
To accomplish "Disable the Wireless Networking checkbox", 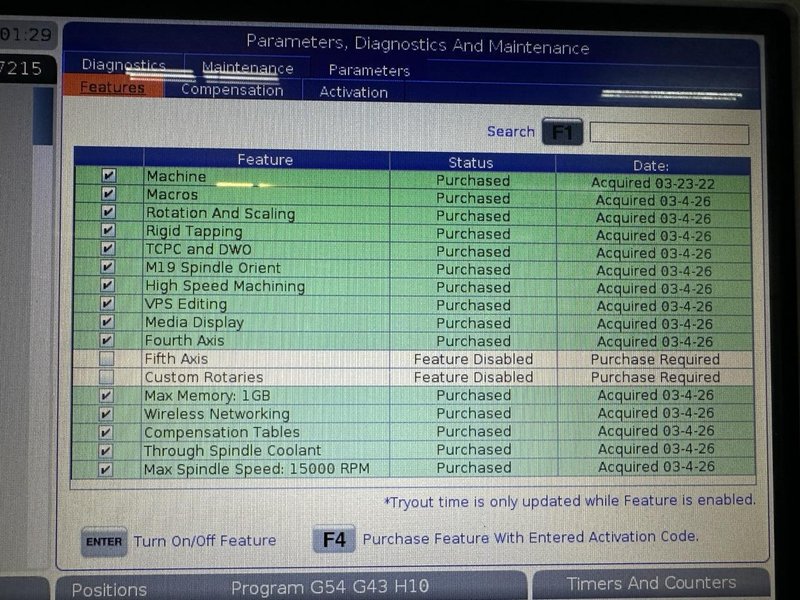I will pyautogui.click(x=107, y=414).
